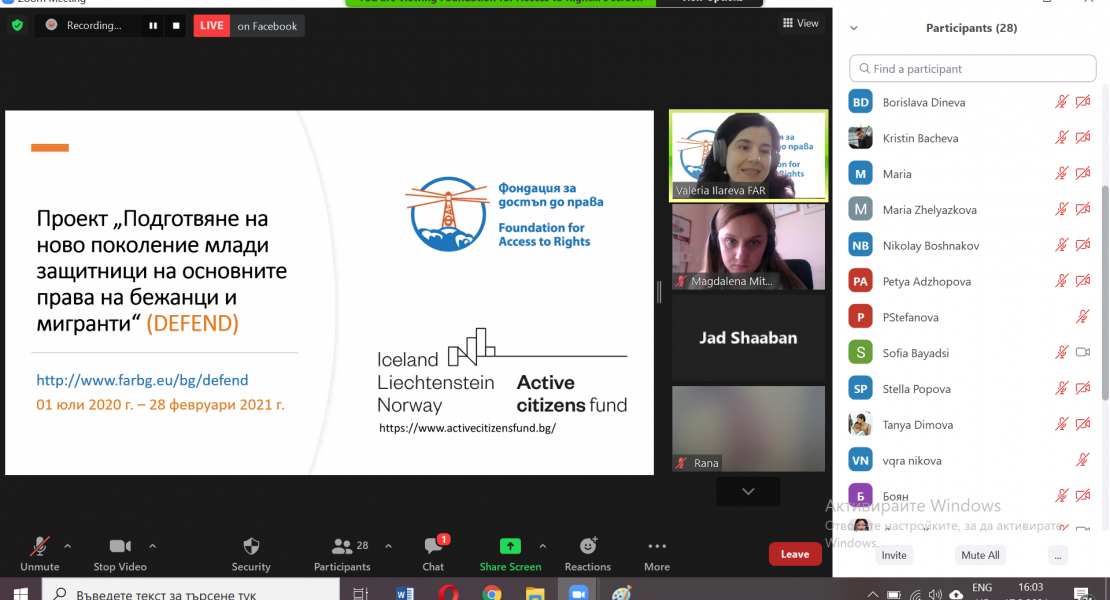Click the Invite button
Viewport: 1110px width, 600px height.
893,555
